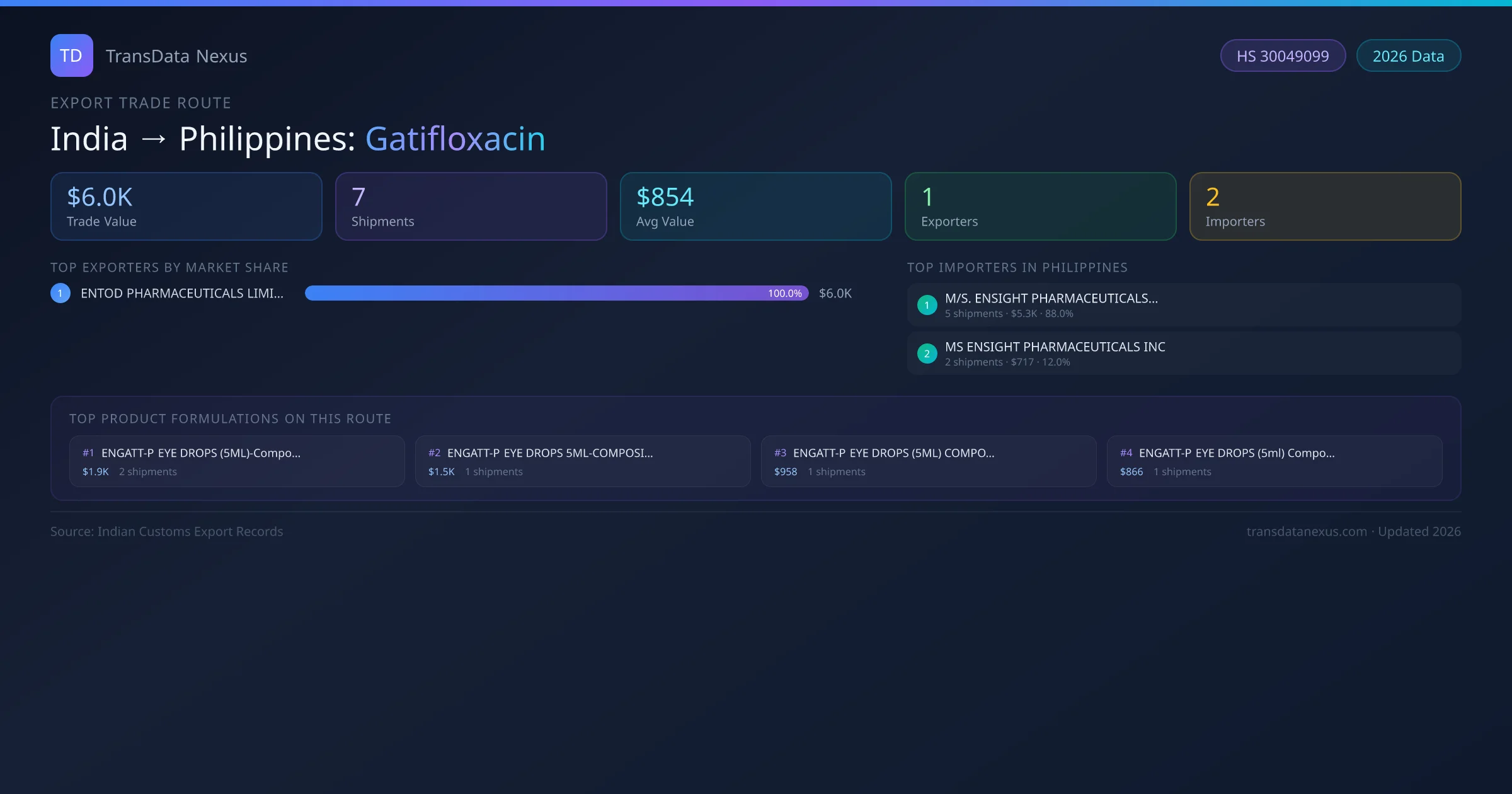Click the green rank 2 importer badge

pos(927,354)
